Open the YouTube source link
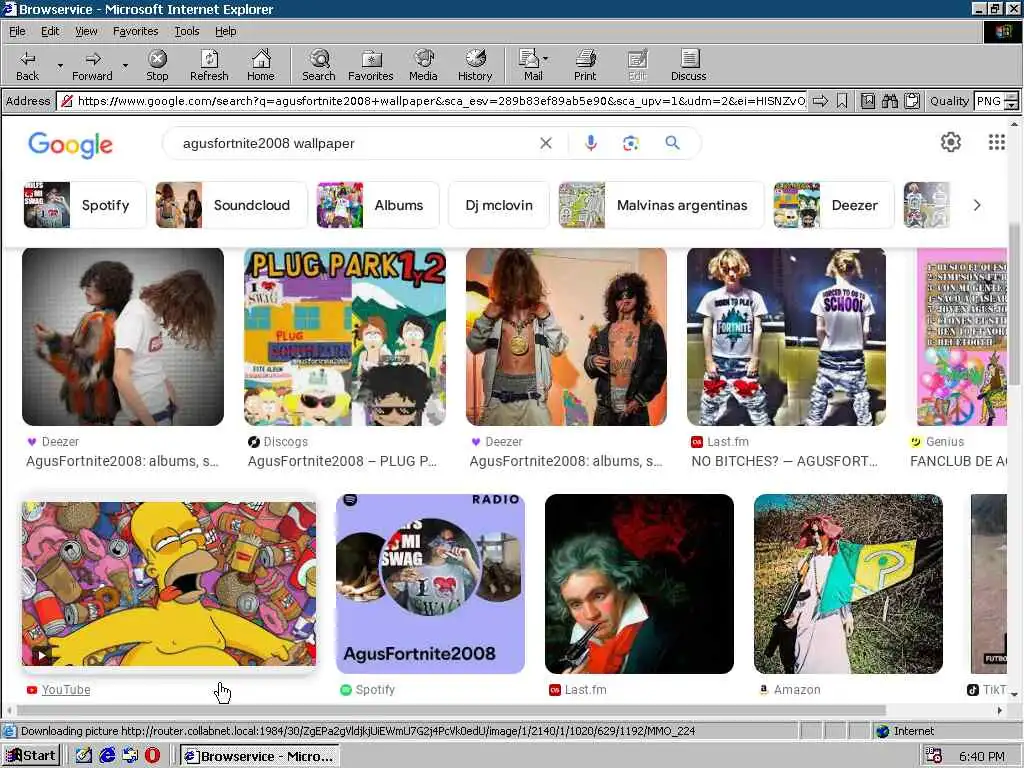The height and width of the screenshot is (768, 1024). 66,690
